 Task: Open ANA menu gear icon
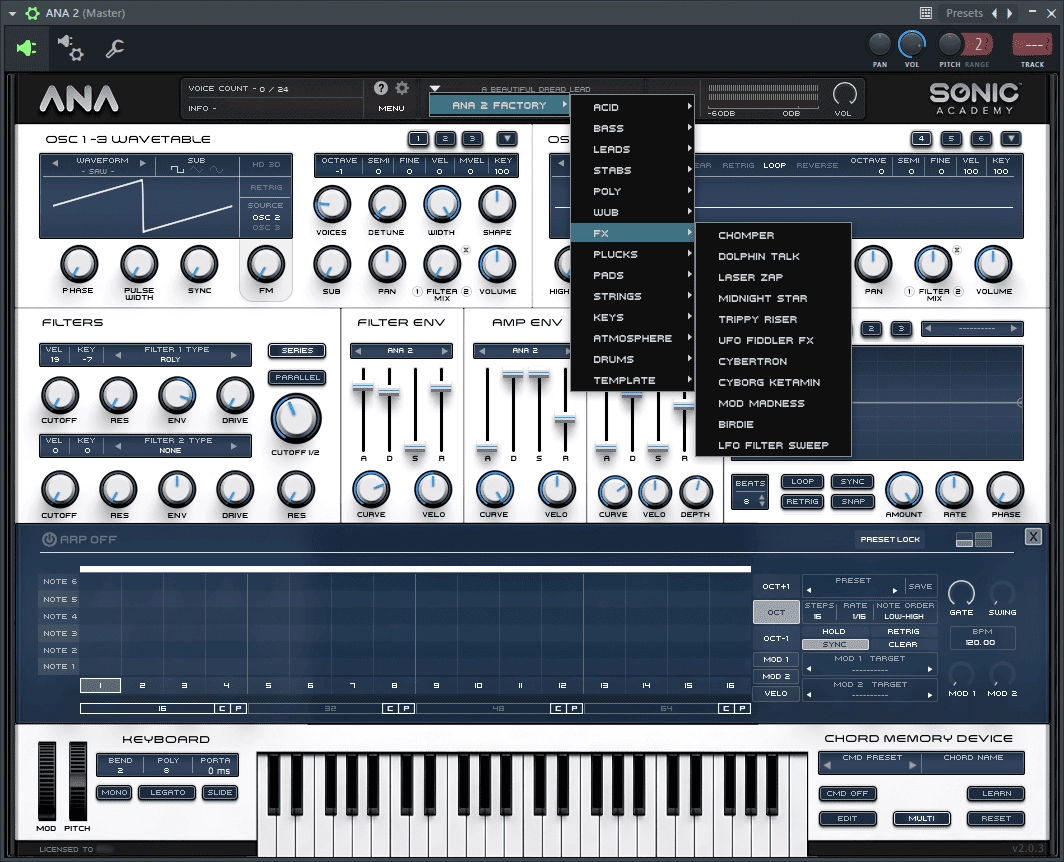[402, 88]
